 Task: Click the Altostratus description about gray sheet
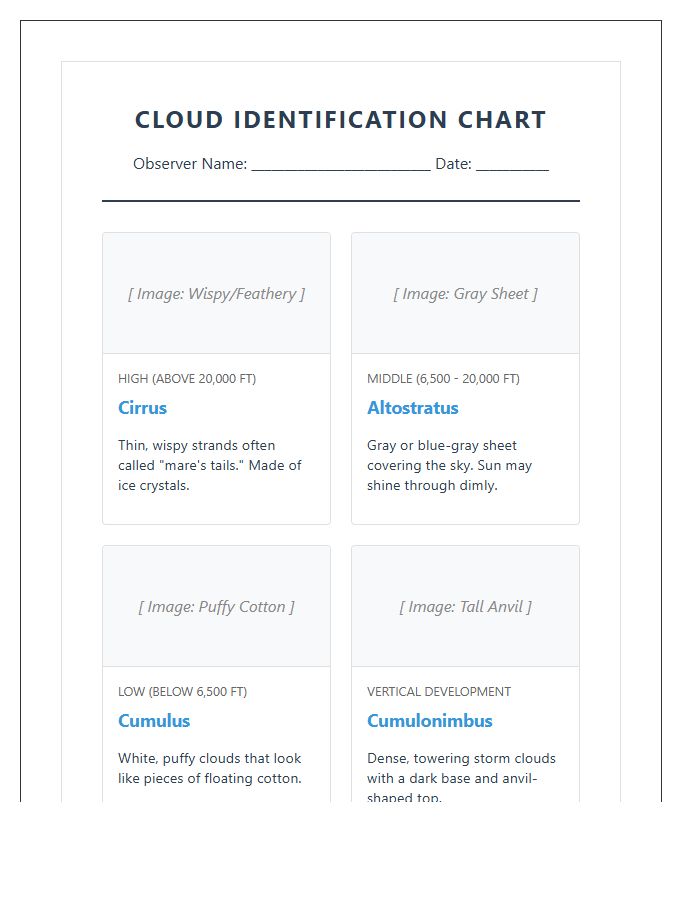449,465
